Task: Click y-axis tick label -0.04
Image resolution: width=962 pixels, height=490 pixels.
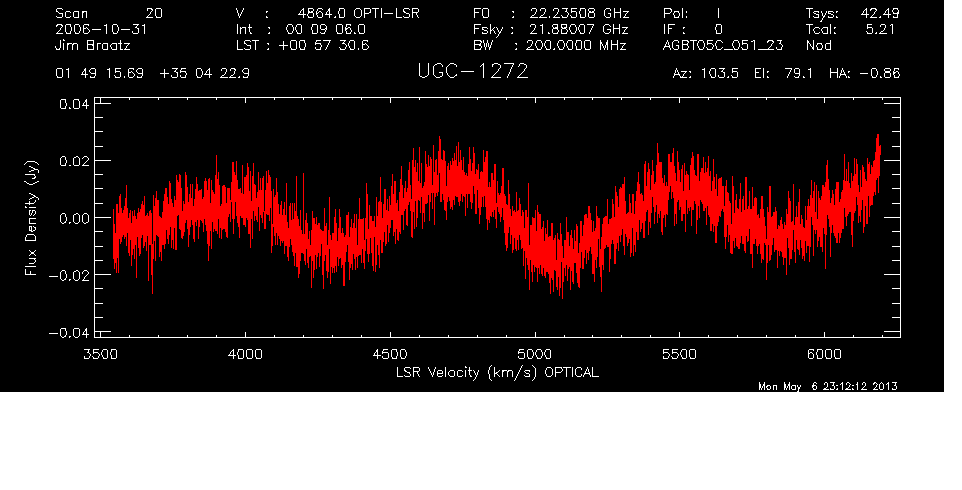Action: (x=69, y=333)
